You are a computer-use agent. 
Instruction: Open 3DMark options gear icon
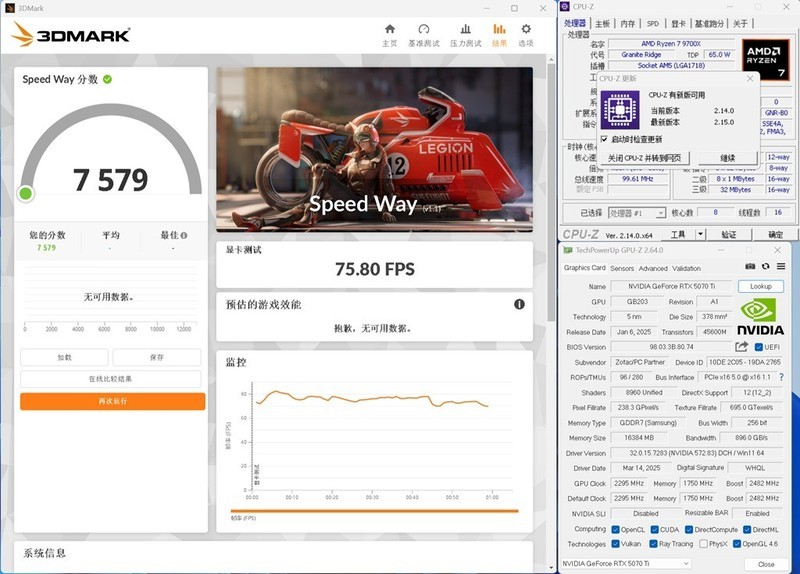point(526,29)
